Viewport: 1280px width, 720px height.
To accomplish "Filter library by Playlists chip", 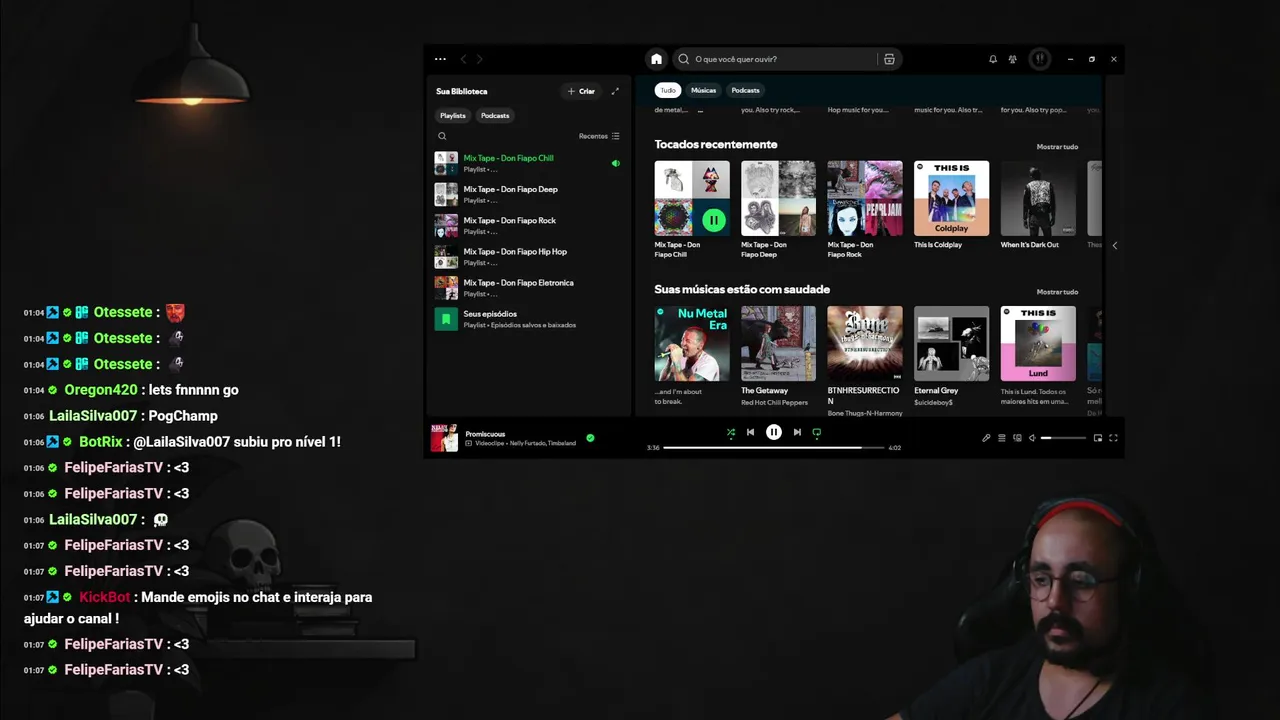I will point(453,115).
